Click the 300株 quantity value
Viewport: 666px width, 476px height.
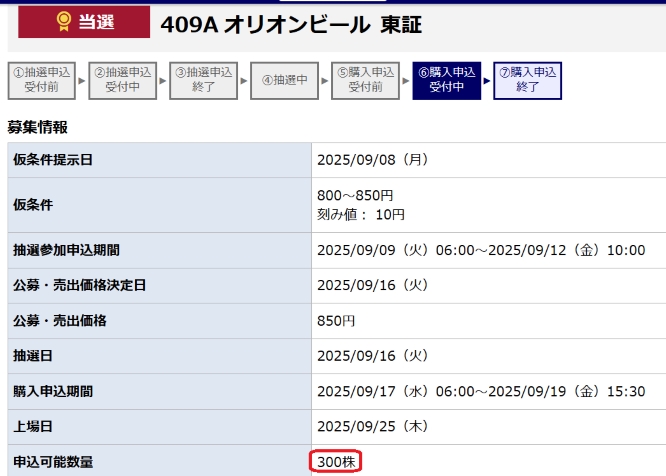pyautogui.click(x=336, y=462)
